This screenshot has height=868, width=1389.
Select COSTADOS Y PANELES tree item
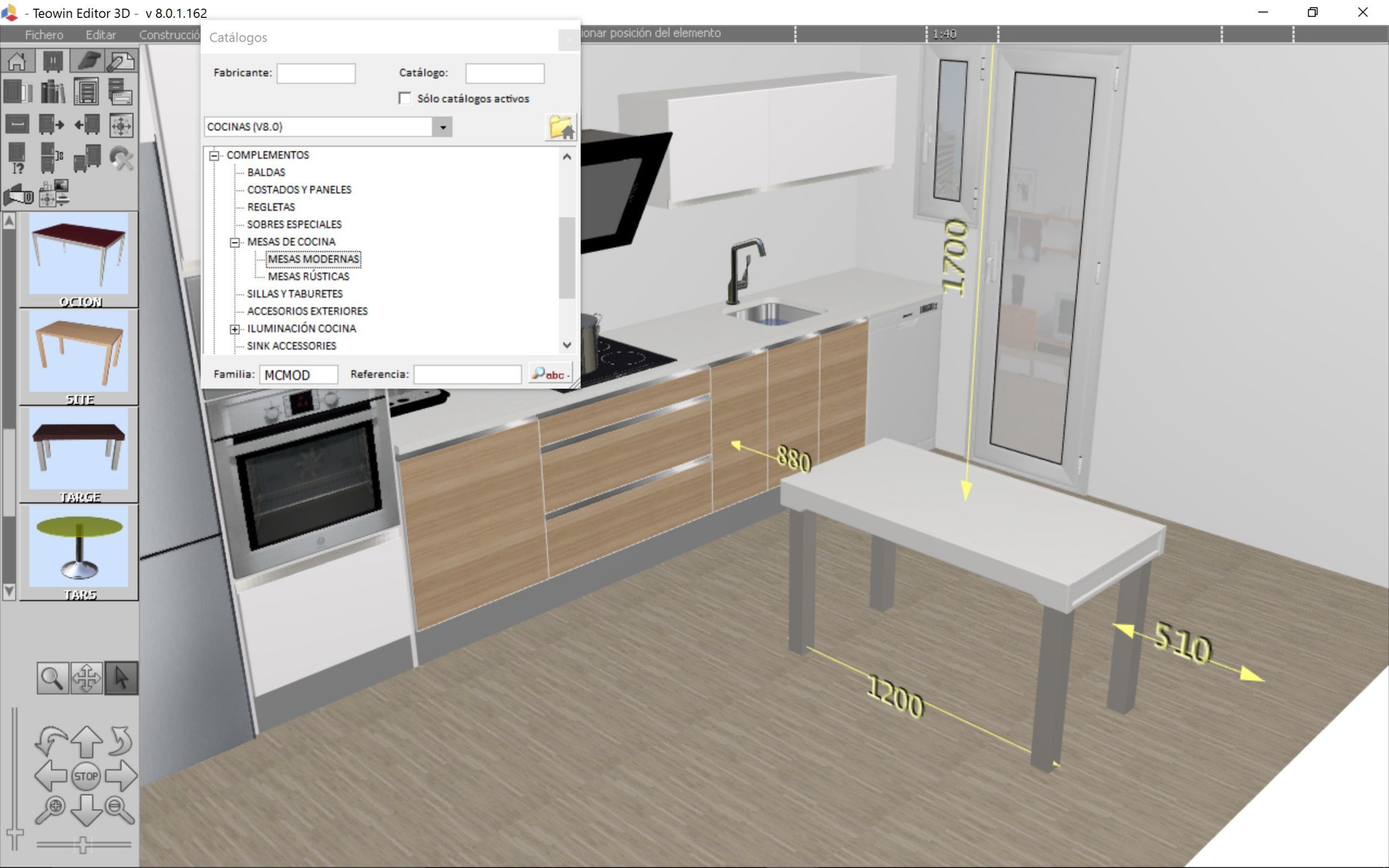coord(299,189)
